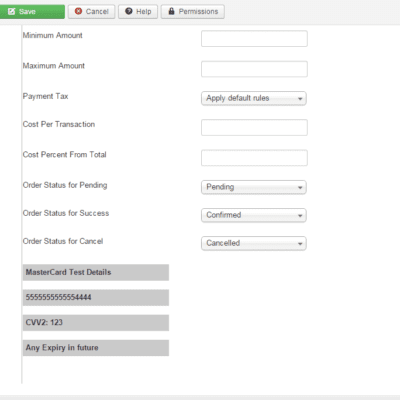Open the Permissions settings button
Viewport: 400px width, 400px height.
(193, 12)
